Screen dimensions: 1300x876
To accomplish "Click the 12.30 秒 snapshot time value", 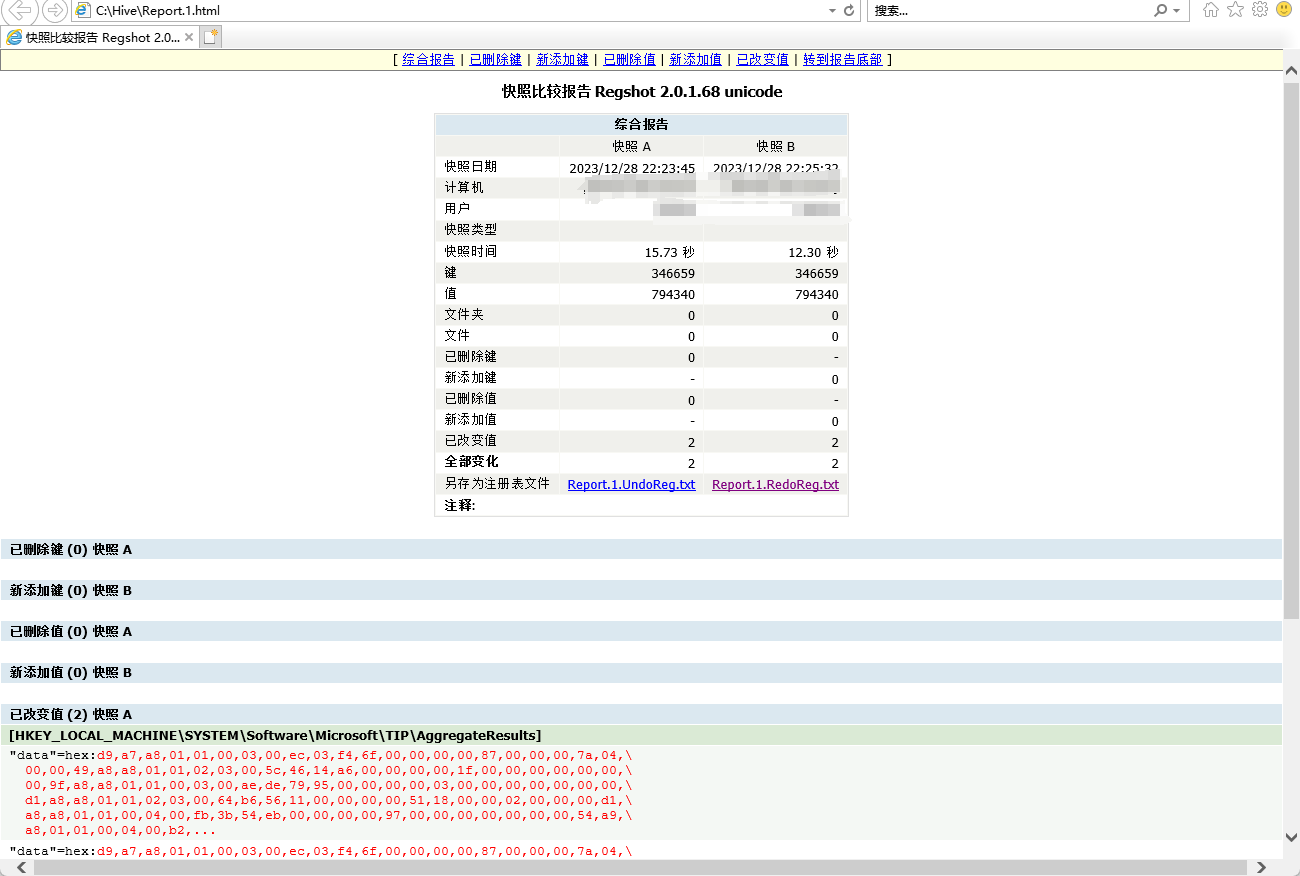I will (813, 252).
